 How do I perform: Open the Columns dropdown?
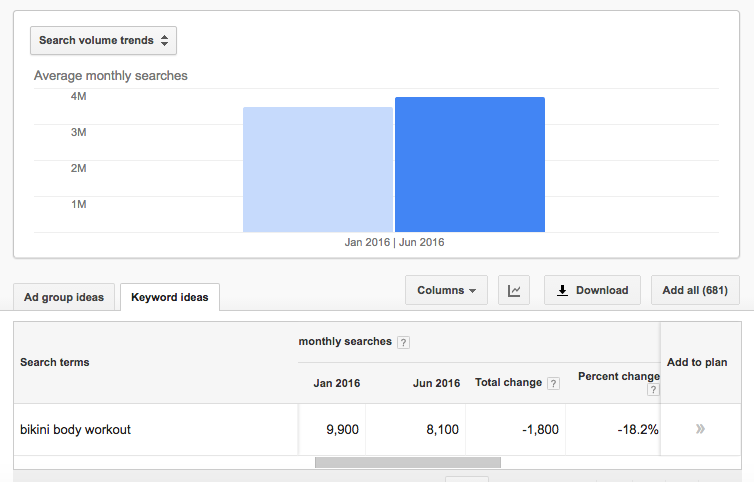446,290
